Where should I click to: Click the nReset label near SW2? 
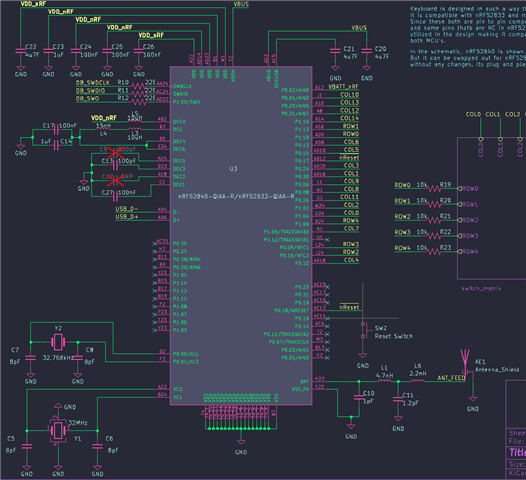349,307
